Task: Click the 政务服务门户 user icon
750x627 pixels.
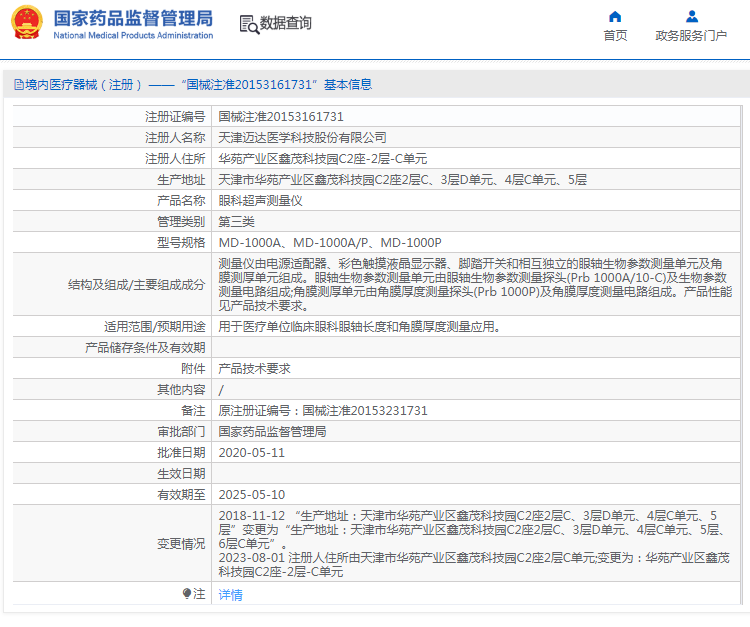Action: pos(692,17)
